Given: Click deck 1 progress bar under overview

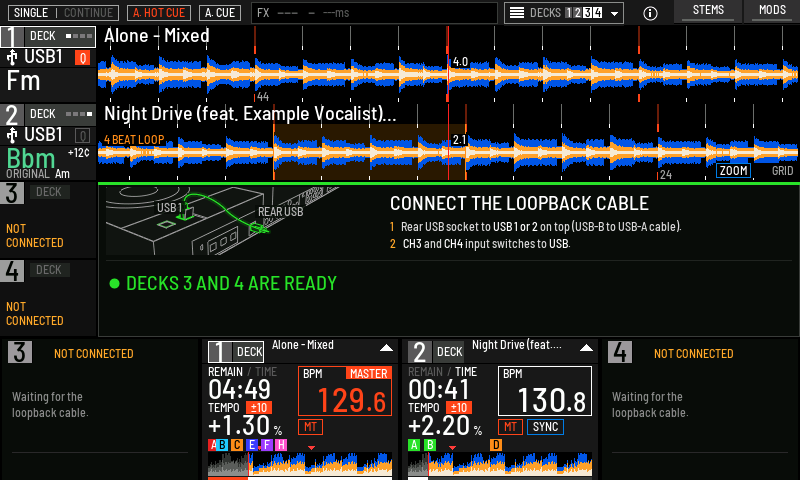Looking at the screenshot, I should [x=300, y=478].
